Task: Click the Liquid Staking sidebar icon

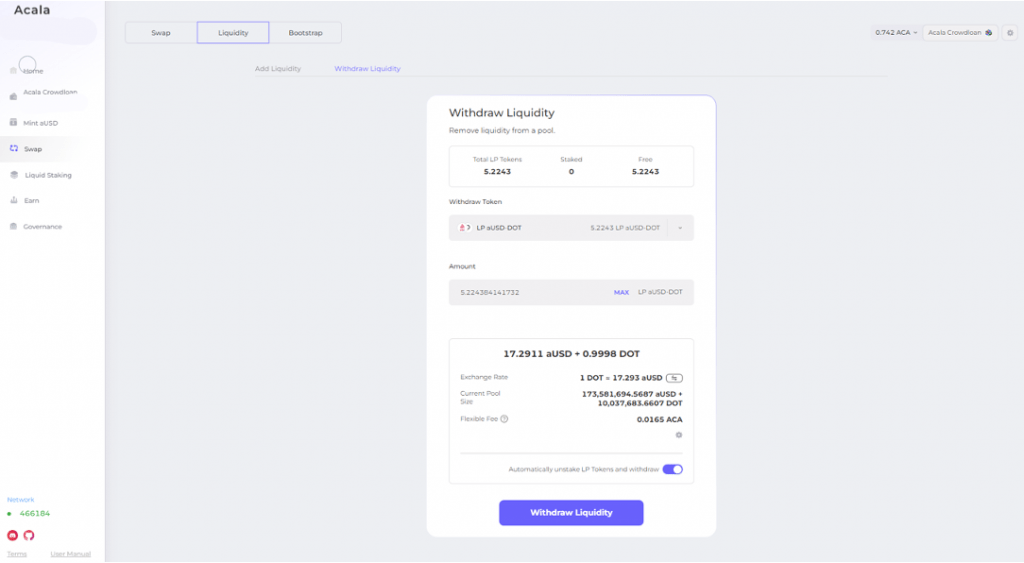Action: [13, 175]
